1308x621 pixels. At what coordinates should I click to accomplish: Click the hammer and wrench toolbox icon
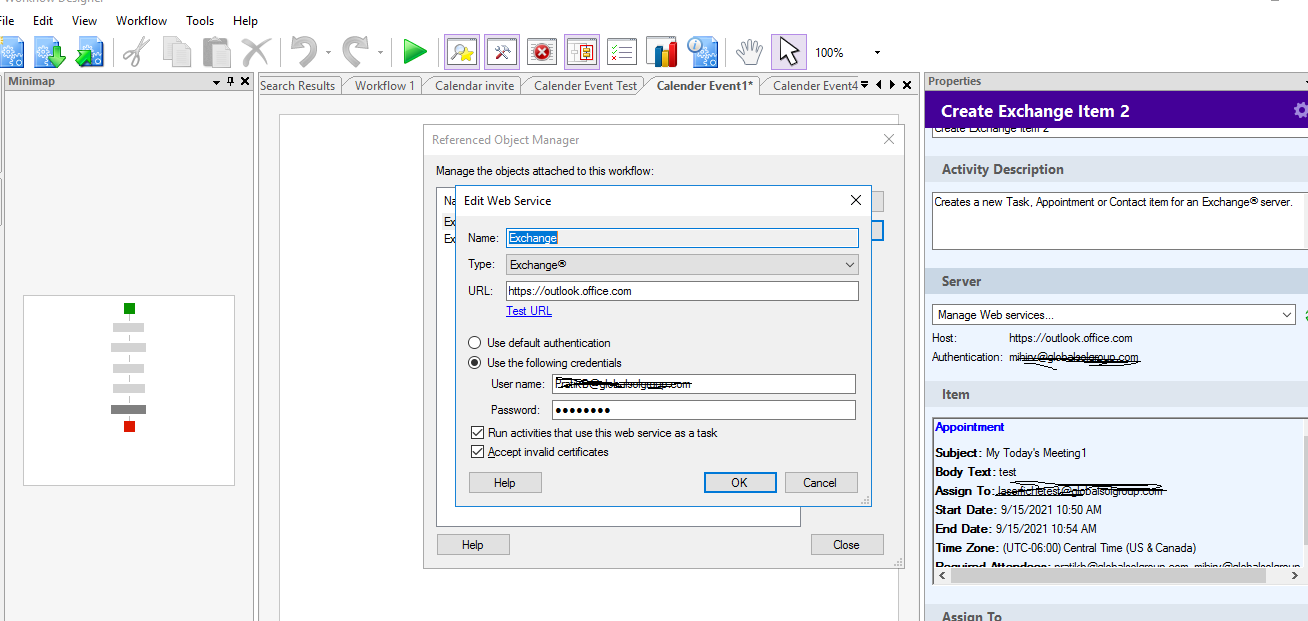point(501,51)
